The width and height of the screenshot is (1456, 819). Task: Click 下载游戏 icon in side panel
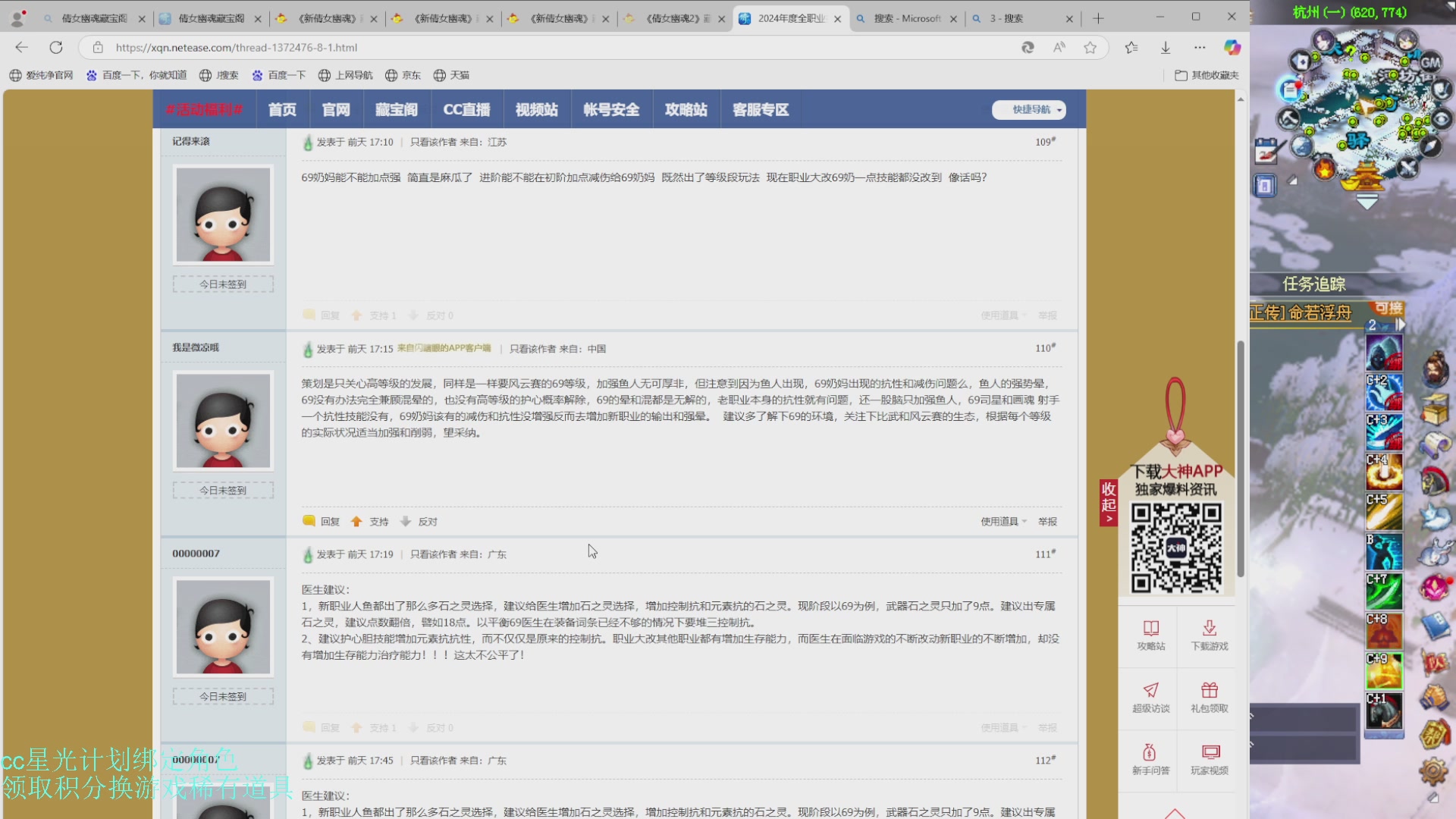[x=1209, y=635]
